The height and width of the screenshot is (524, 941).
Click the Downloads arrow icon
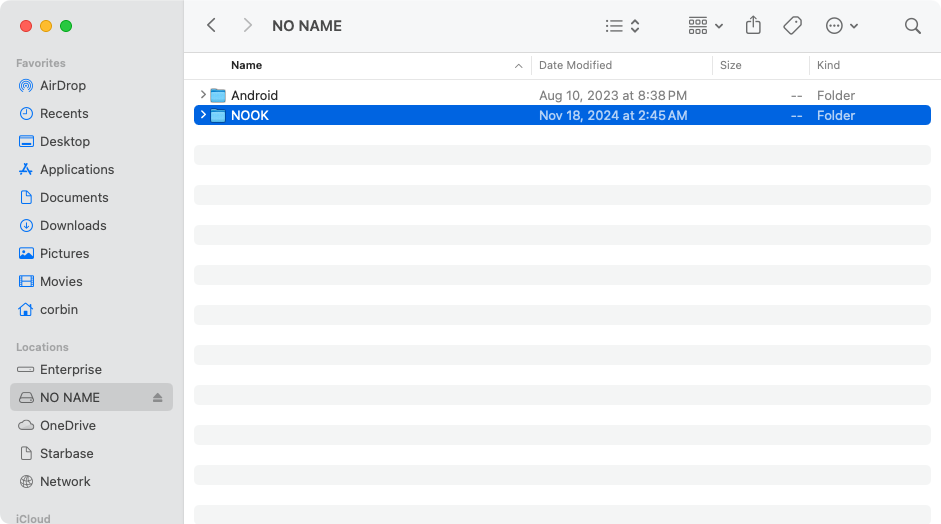pyautogui.click(x=26, y=225)
